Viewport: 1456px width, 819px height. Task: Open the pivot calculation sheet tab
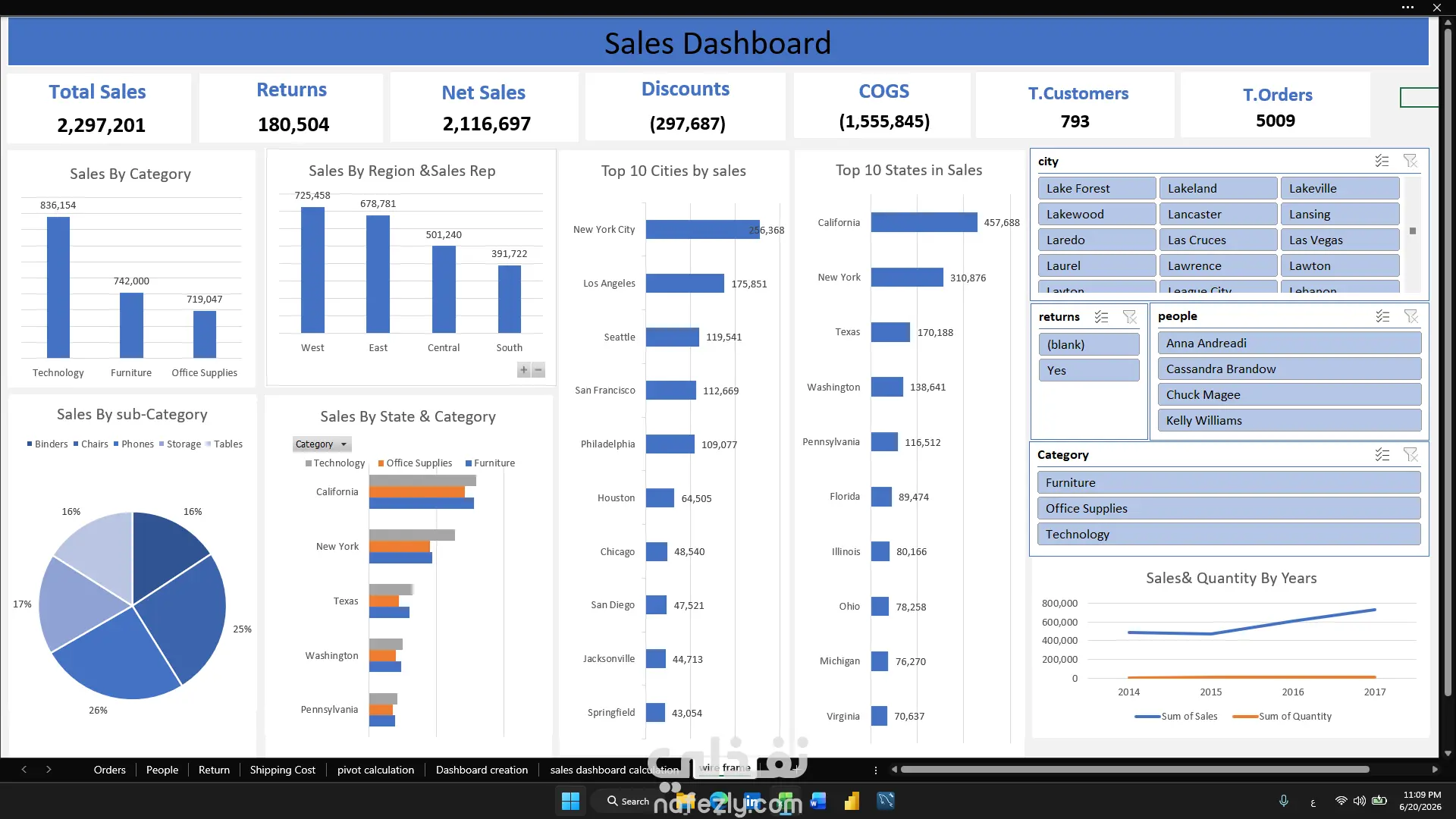pyautogui.click(x=376, y=770)
